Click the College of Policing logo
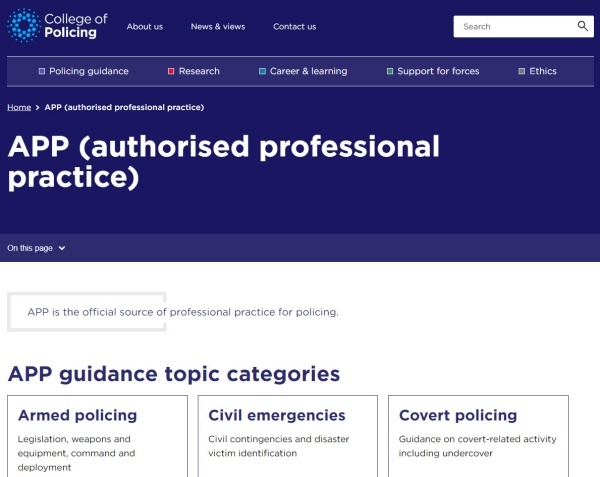This screenshot has height=477, width=600. 57,25
